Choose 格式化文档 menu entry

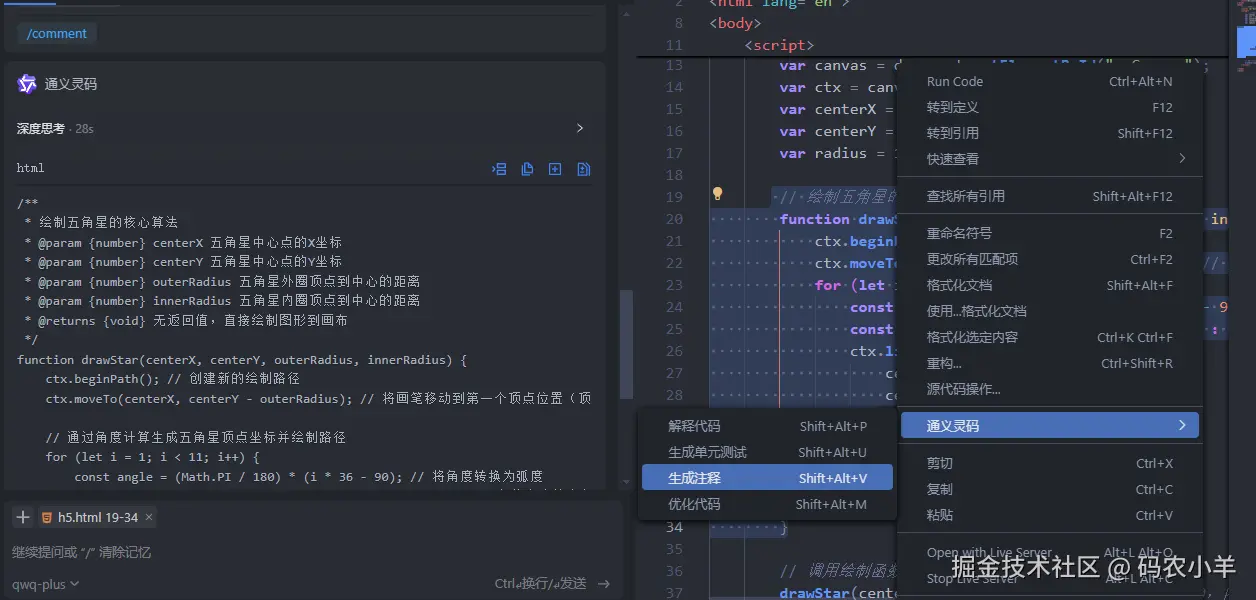[x=1049, y=285]
